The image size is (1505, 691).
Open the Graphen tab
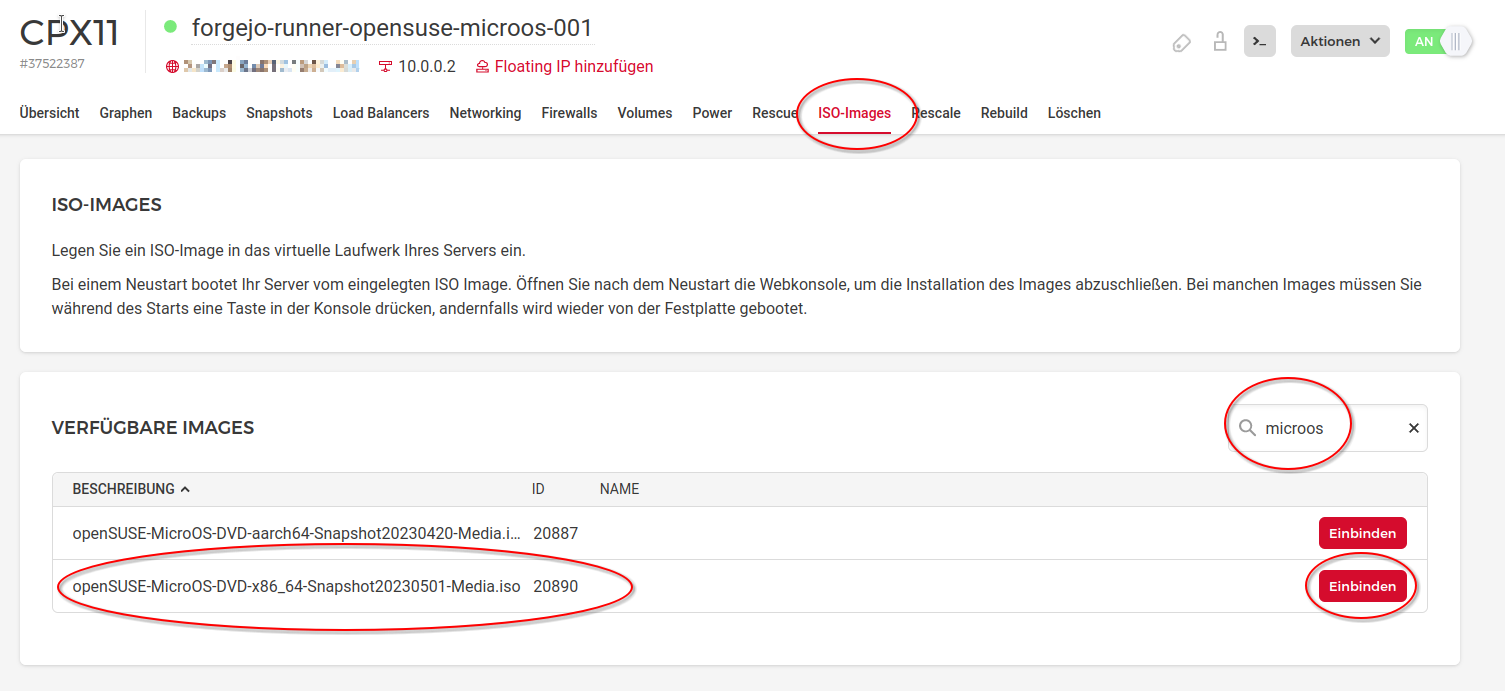(126, 113)
